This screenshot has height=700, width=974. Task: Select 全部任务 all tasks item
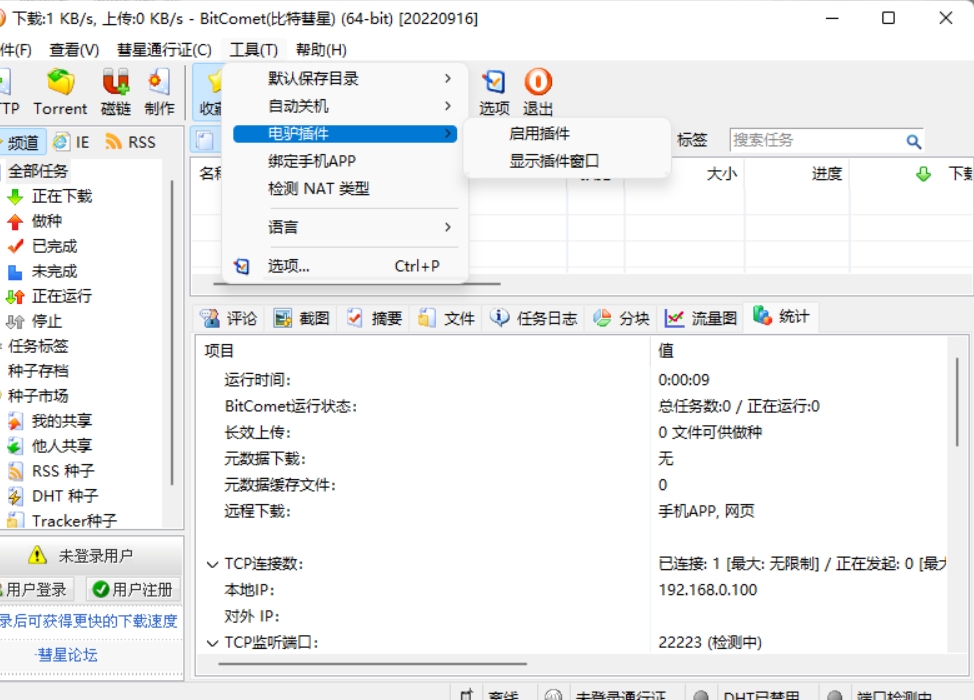tap(37, 171)
